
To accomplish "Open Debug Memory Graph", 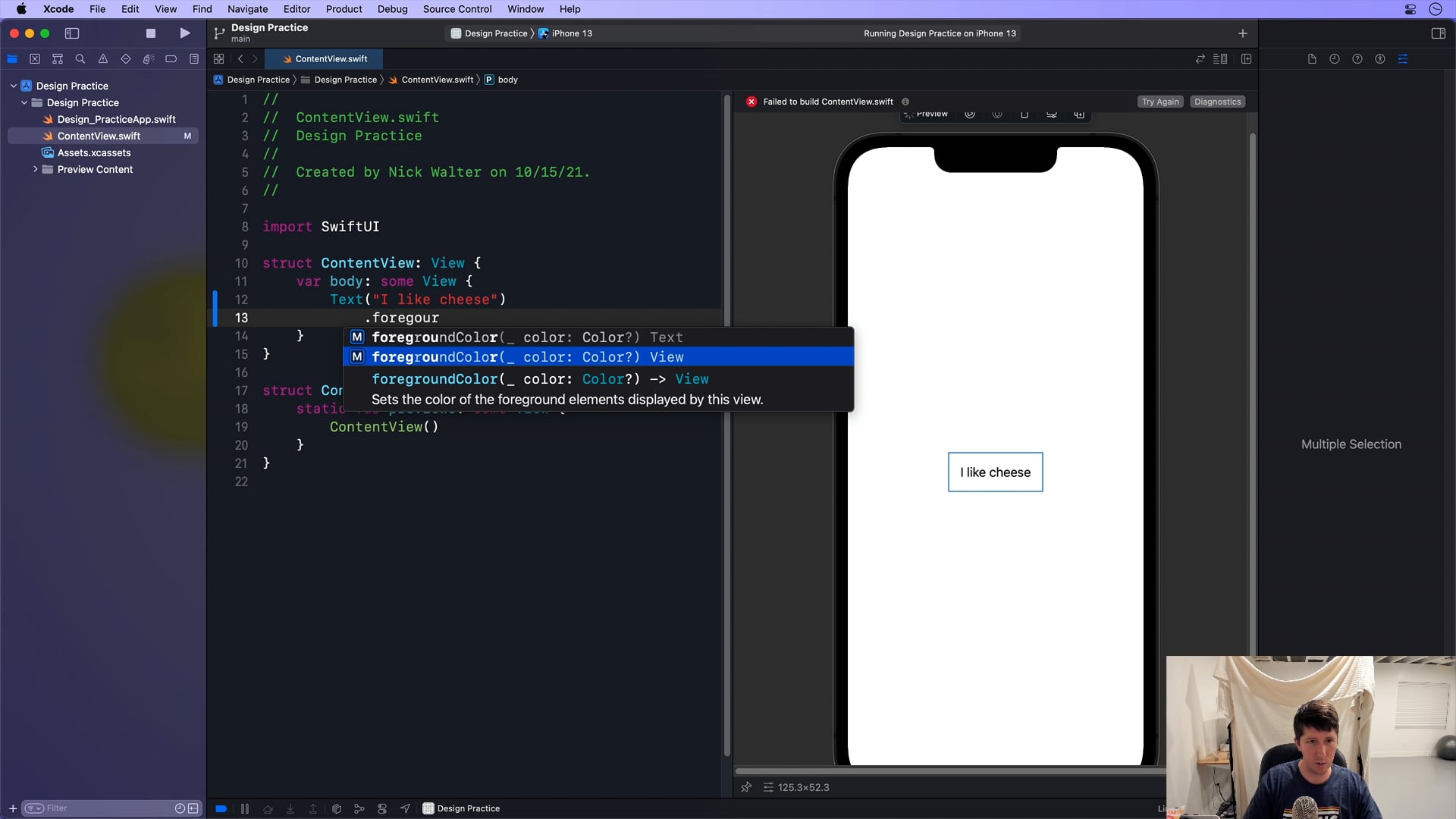I will coord(359,808).
